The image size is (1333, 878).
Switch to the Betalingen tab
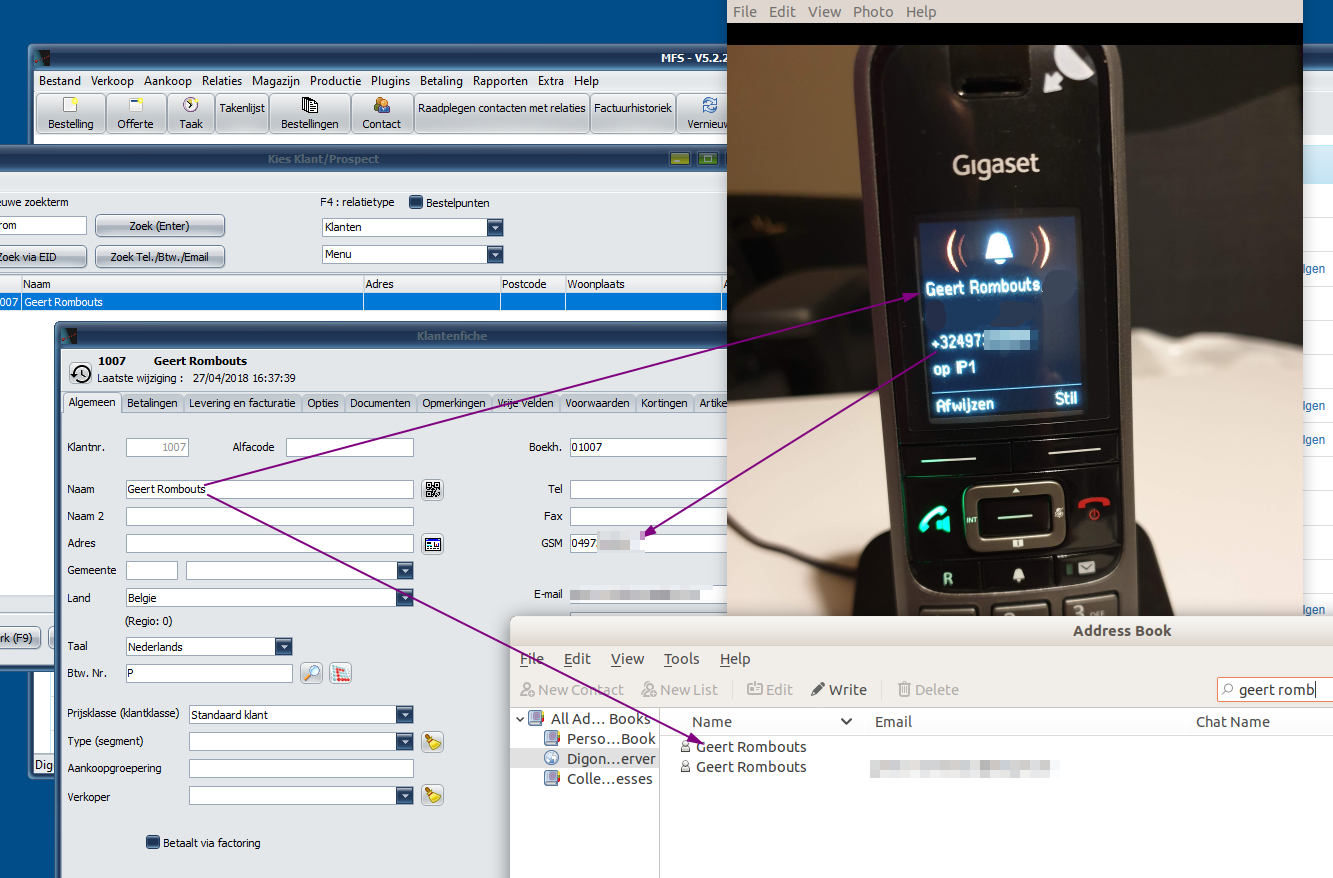click(153, 403)
